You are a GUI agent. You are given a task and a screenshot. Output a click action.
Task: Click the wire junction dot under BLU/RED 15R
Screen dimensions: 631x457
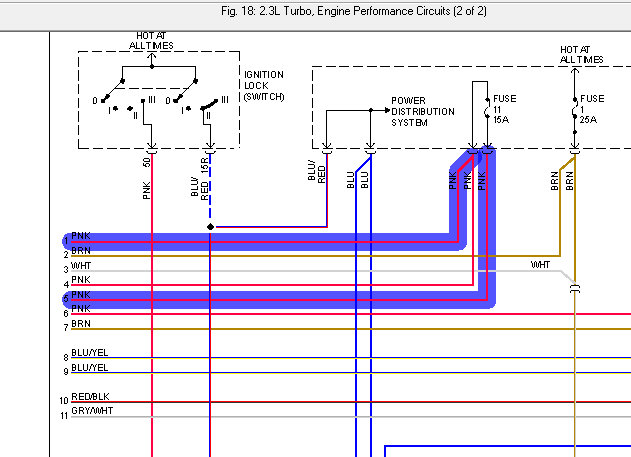pos(210,227)
